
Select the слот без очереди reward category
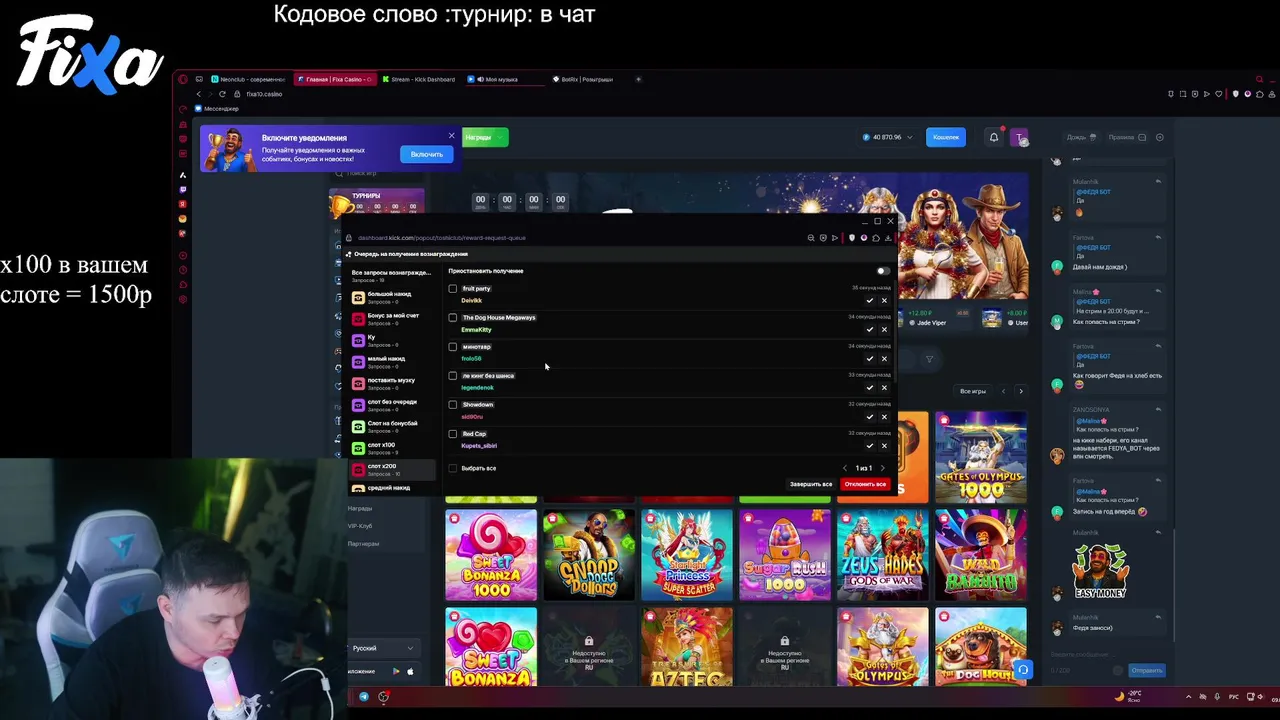[x=391, y=405]
